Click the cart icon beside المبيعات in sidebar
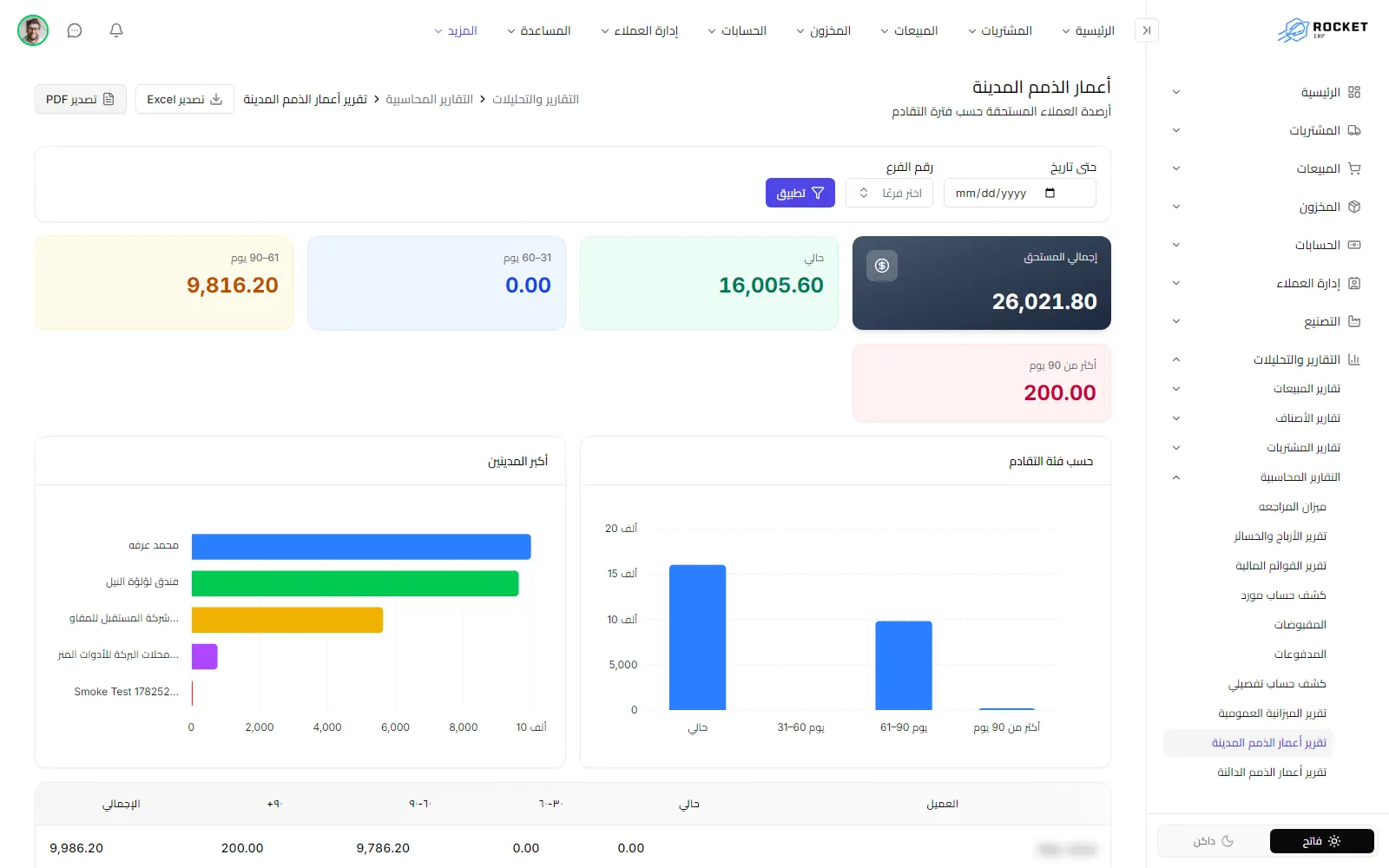The image size is (1389, 868). (1354, 168)
